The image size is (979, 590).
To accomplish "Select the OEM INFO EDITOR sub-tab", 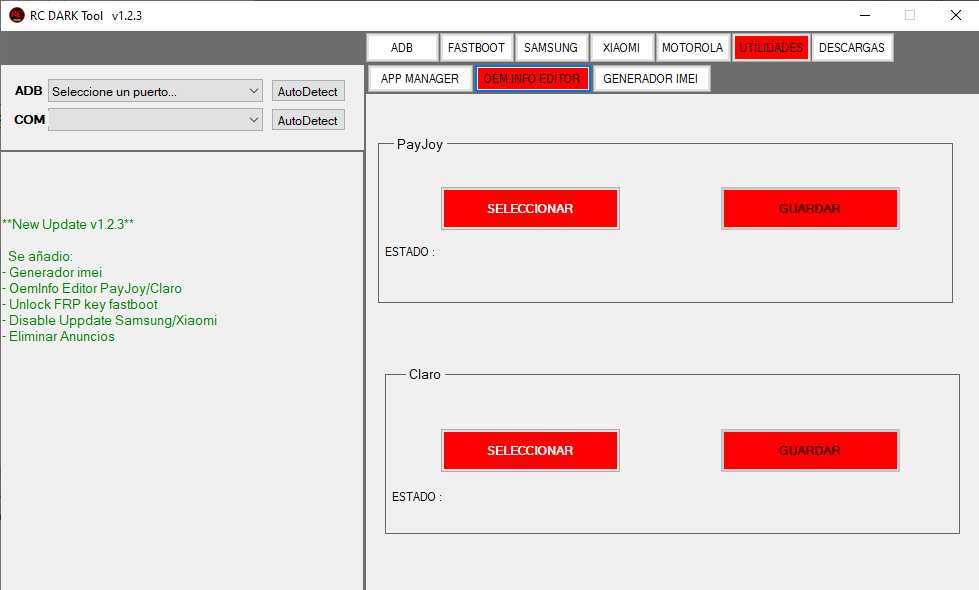I will 532,79.
